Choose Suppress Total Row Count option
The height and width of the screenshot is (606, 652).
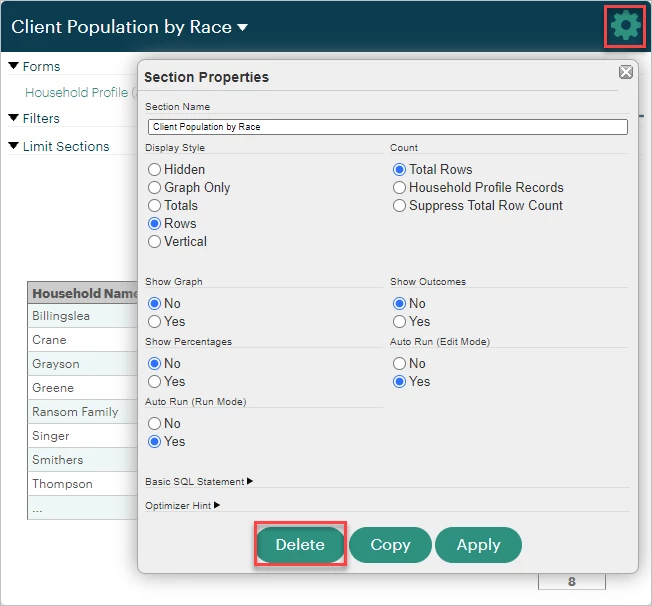[x=399, y=205]
